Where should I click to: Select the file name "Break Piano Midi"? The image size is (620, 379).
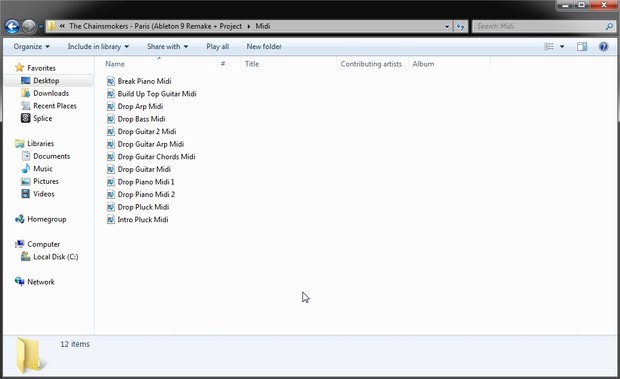(144, 81)
